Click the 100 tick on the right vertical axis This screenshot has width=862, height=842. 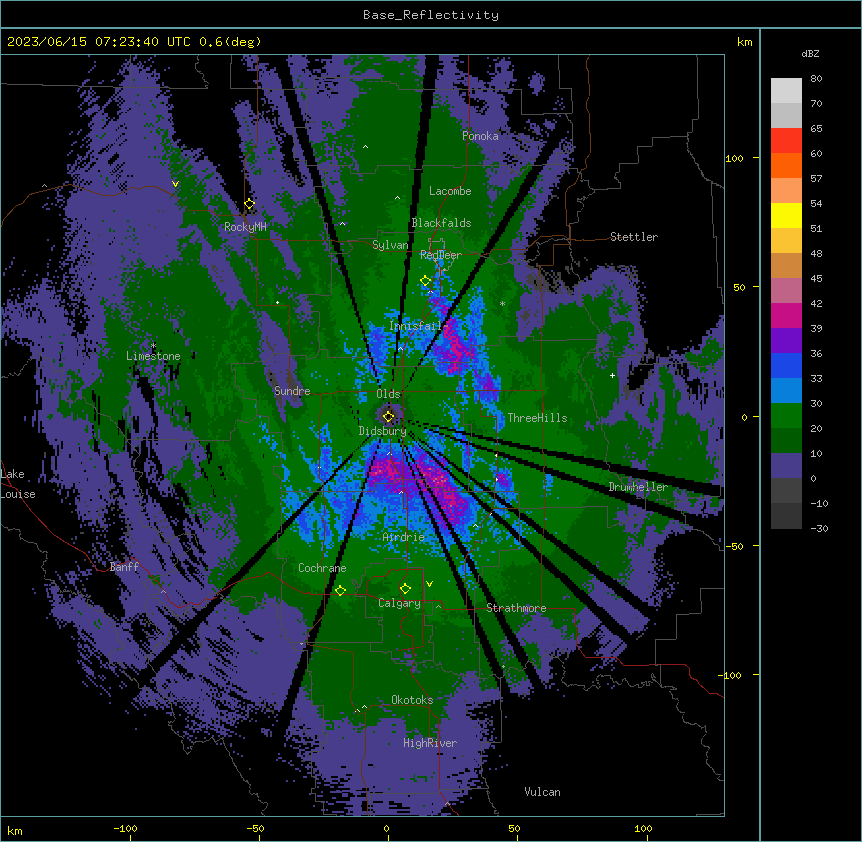[x=734, y=158]
